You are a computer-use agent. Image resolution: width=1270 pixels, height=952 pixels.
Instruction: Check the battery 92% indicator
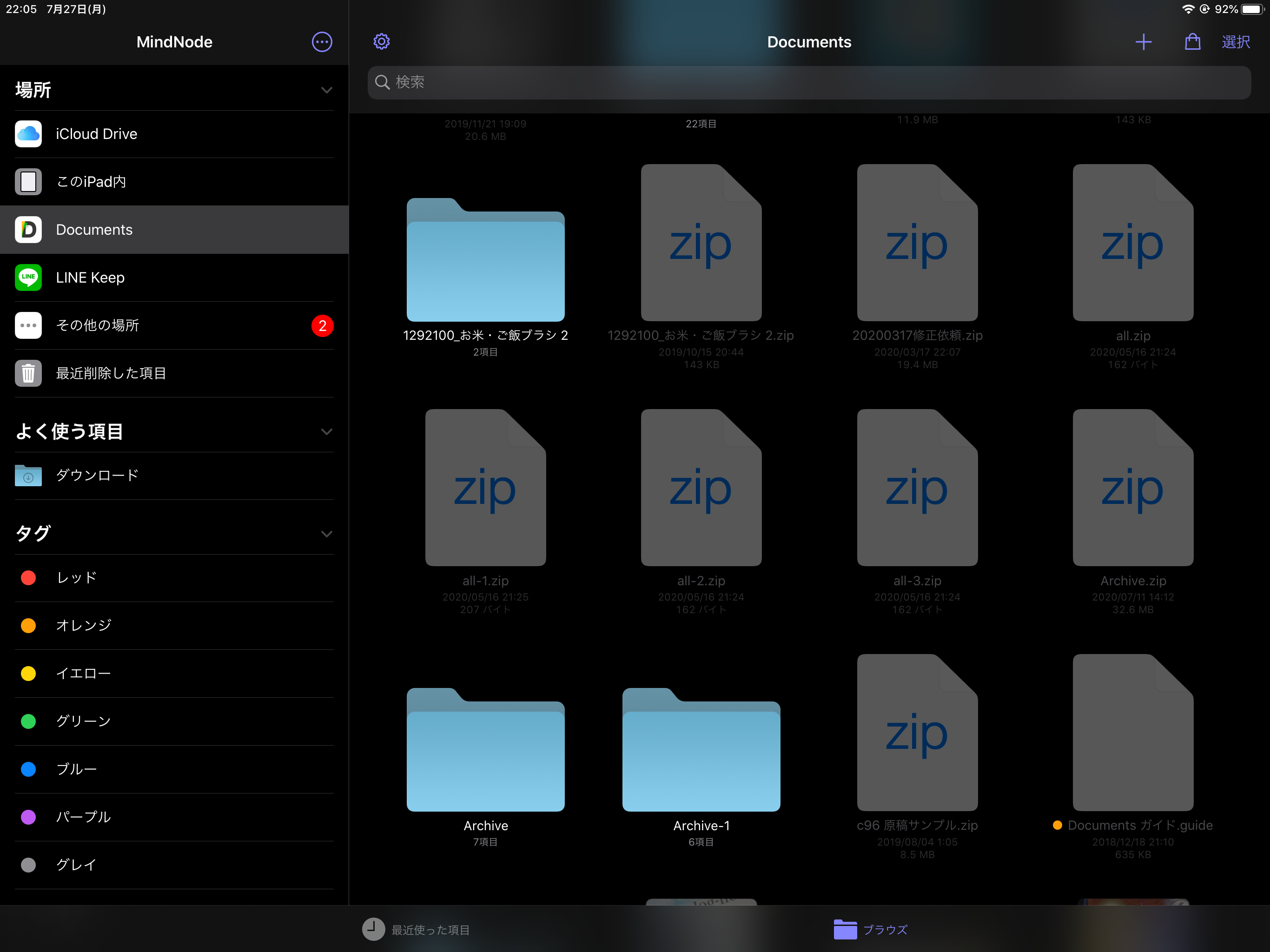pos(1239,9)
